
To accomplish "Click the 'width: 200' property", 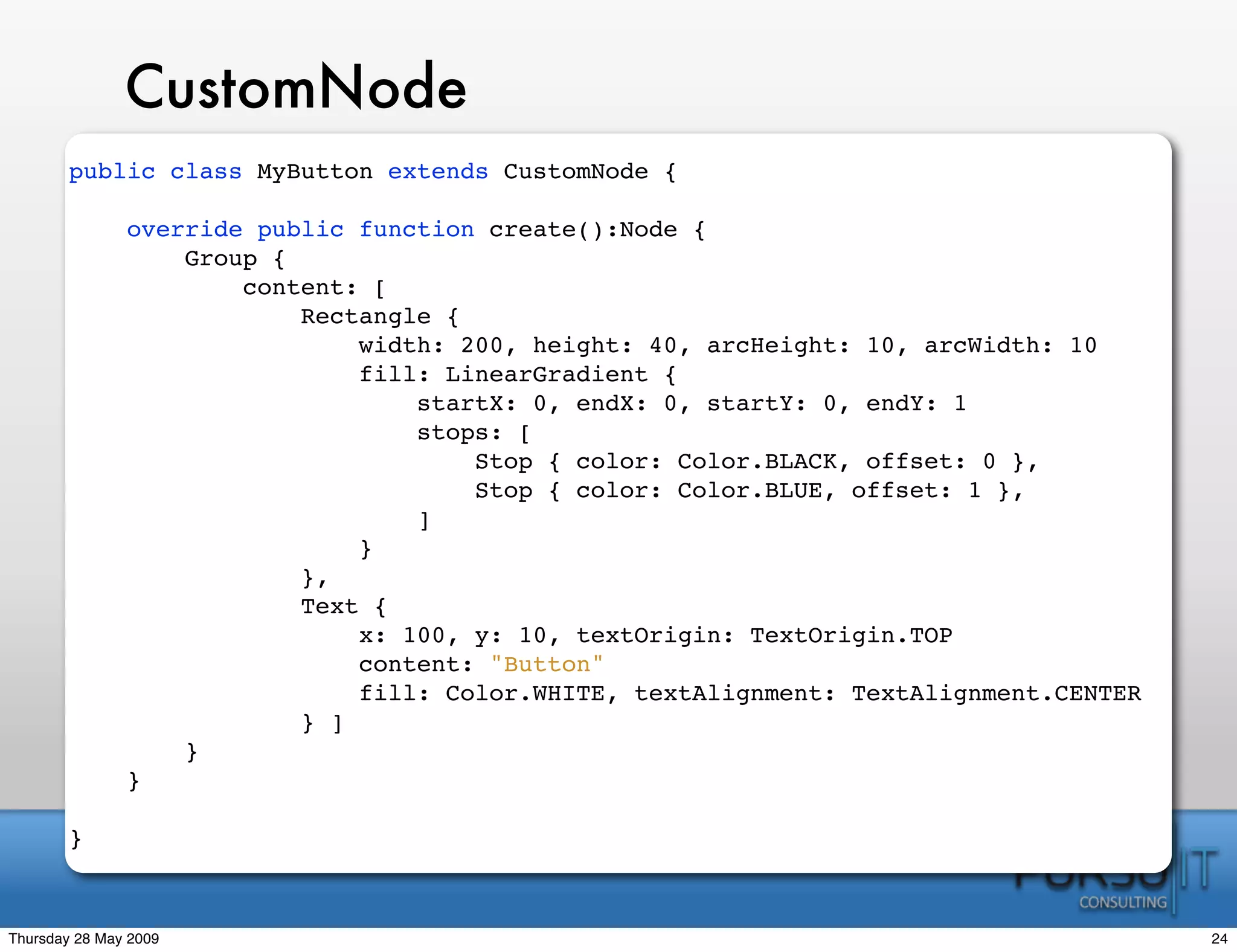I will tap(430, 346).
